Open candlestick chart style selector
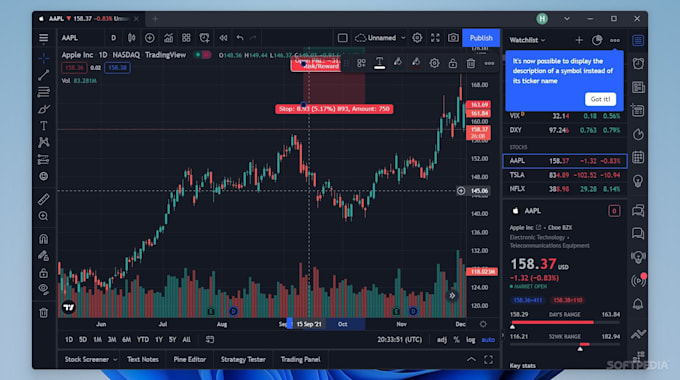 pos(131,38)
